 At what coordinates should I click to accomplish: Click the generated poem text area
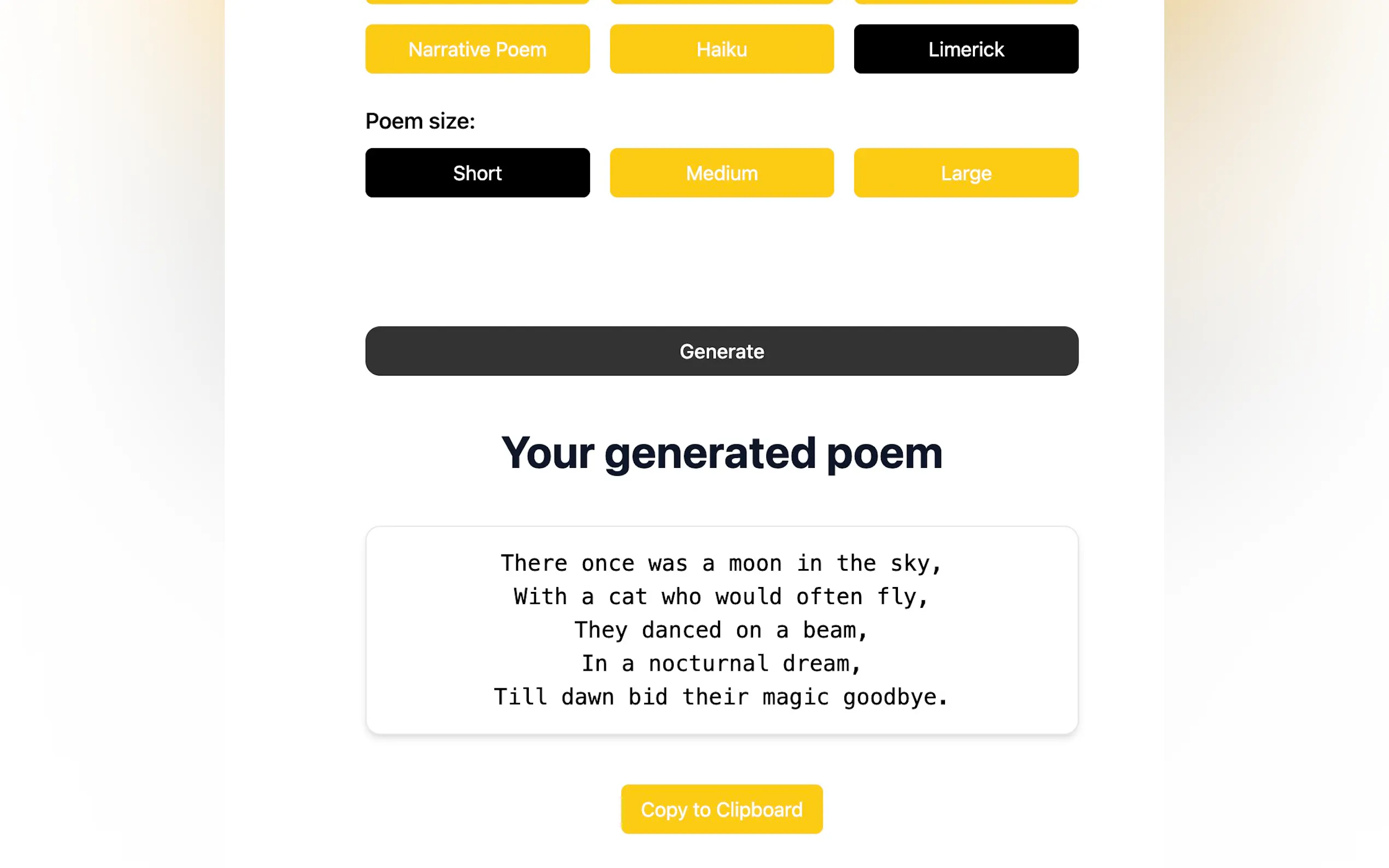click(x=722, y=630)
